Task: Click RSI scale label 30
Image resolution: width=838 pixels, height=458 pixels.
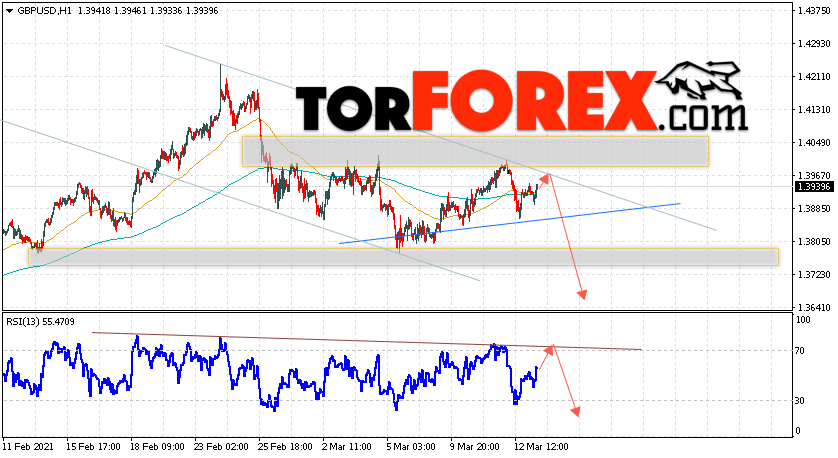Action: pyautogui.click(x=800, y=401)
